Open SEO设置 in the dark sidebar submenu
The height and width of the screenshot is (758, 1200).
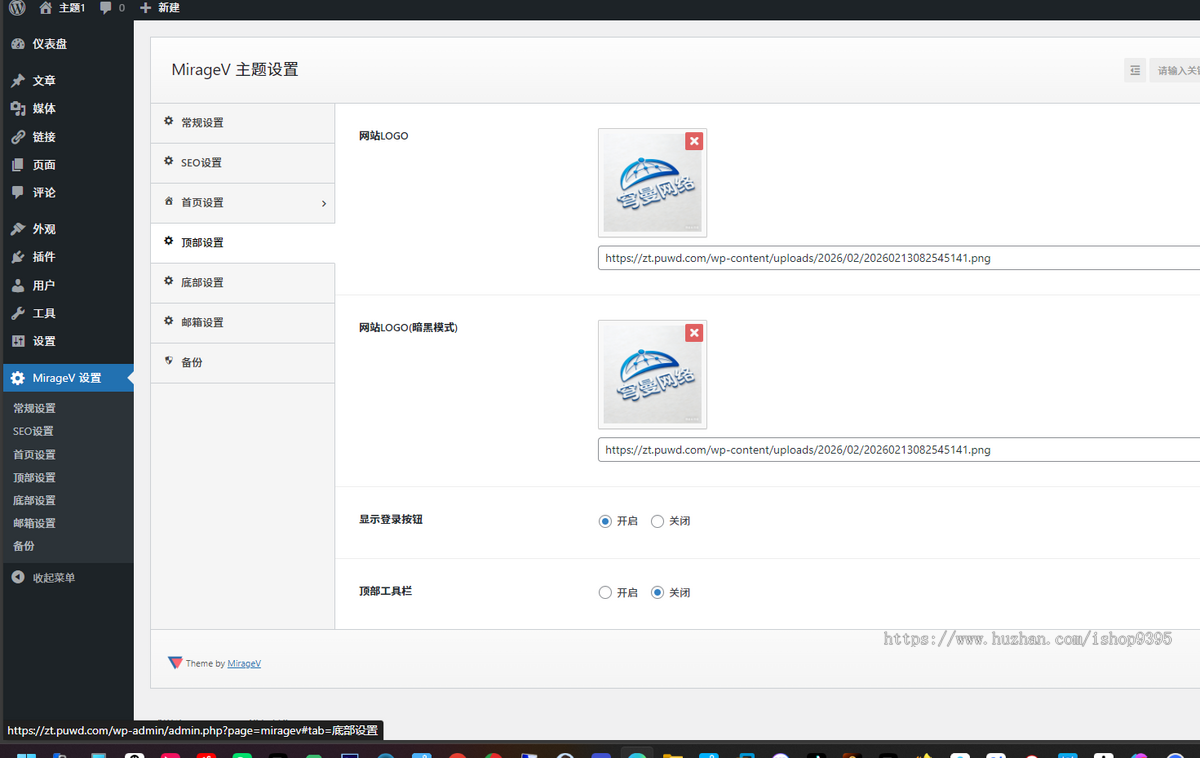pyautogui.click(x=33, y=431)
